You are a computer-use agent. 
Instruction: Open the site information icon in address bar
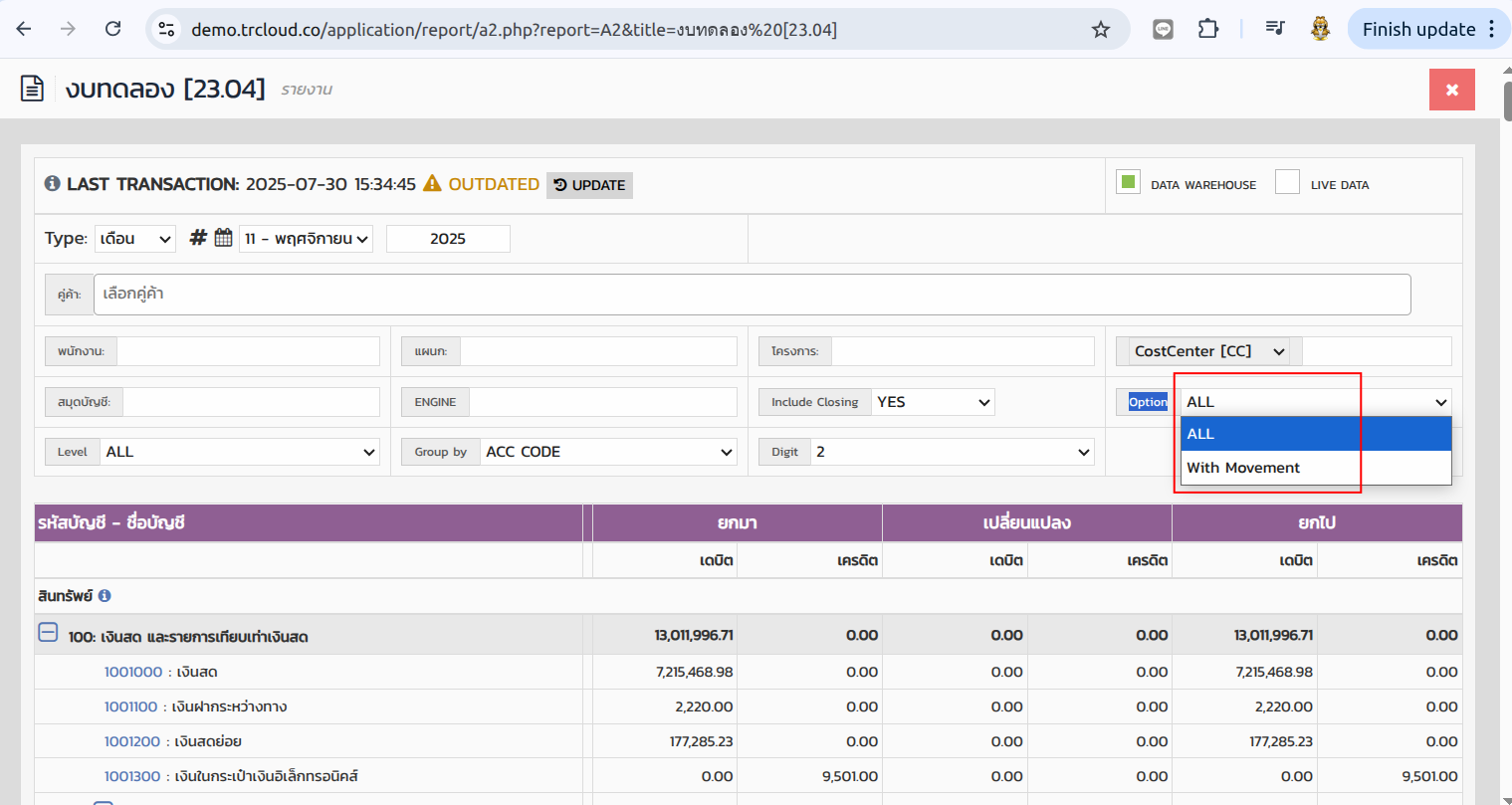pos(167,30)
